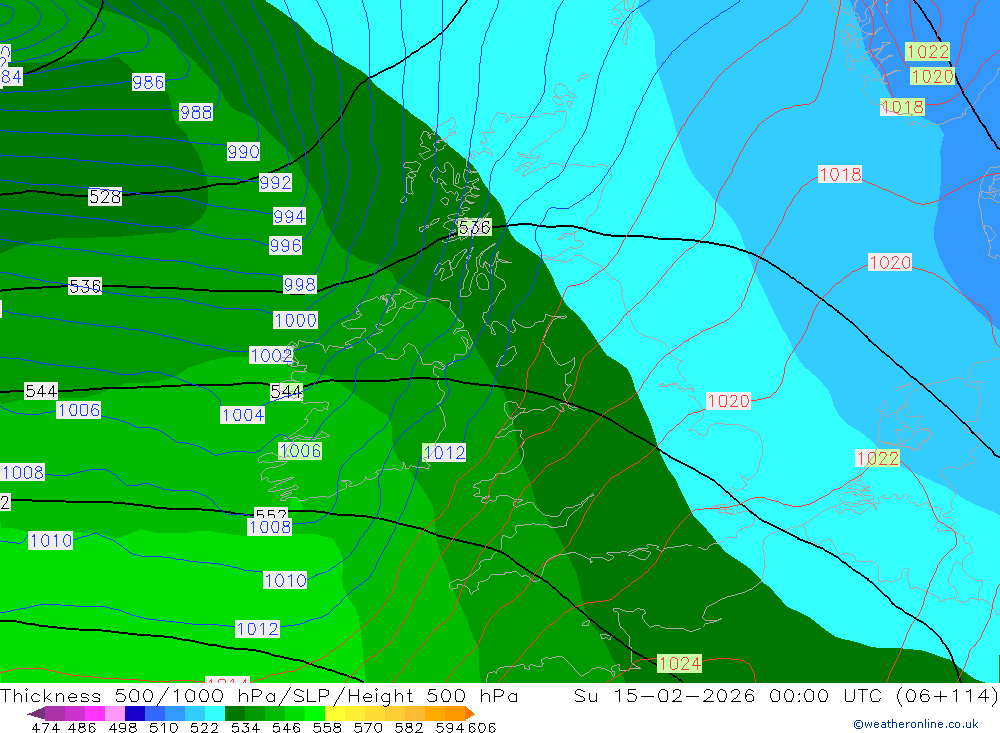Image resolution: width=1000 pixels, height=733 pixels.
Task: Select the black 528 height label
Action: (x=105, y=196)
